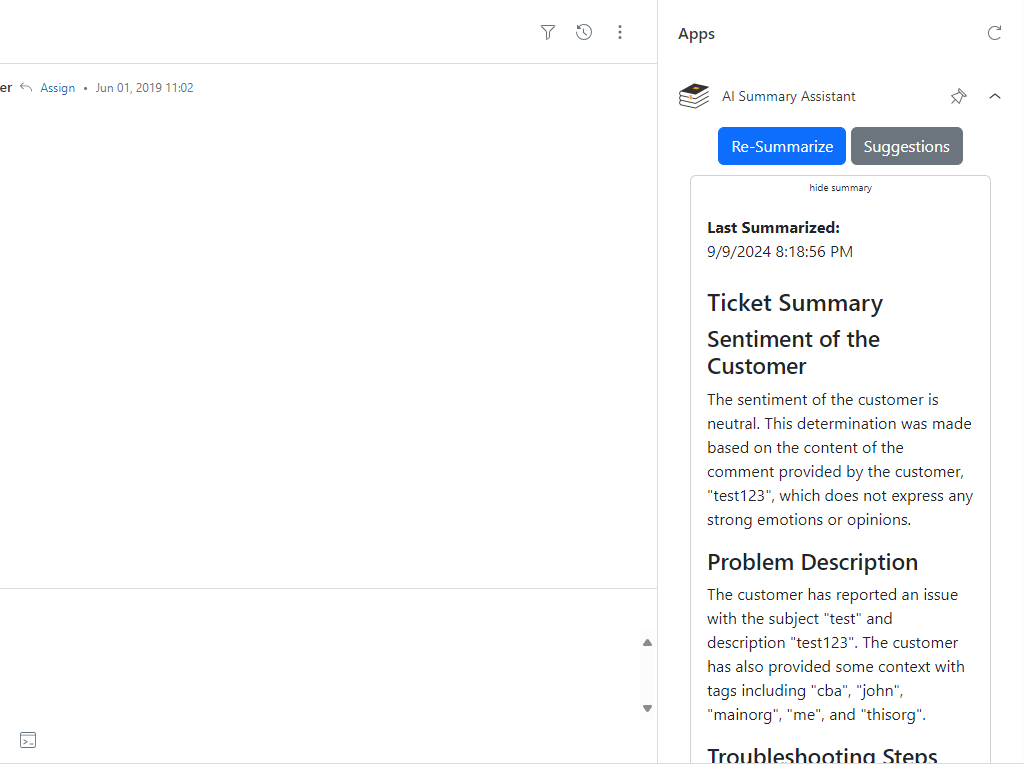Click the Jun 01, 2019 11:02 timestamp
Viewport: 1024px width, 768px height.
144,88
